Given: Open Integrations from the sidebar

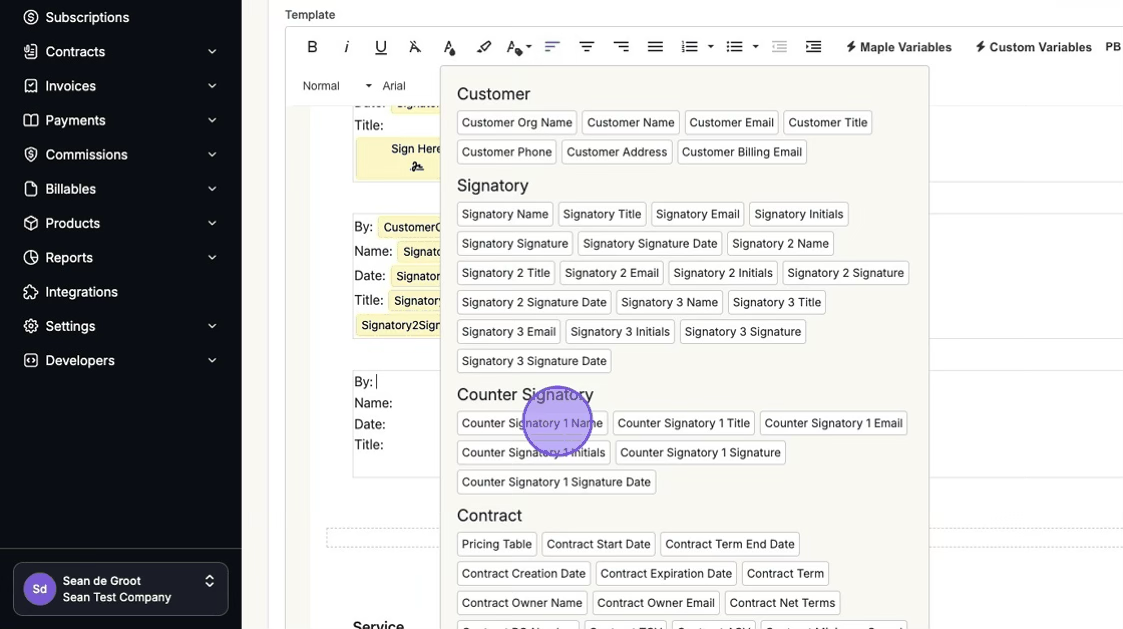Looking at the screenshot, I should (81, 292).
